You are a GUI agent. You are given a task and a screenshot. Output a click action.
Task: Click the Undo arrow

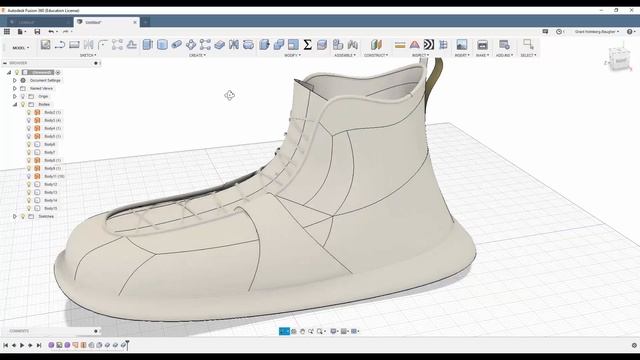tap(51, 31)
